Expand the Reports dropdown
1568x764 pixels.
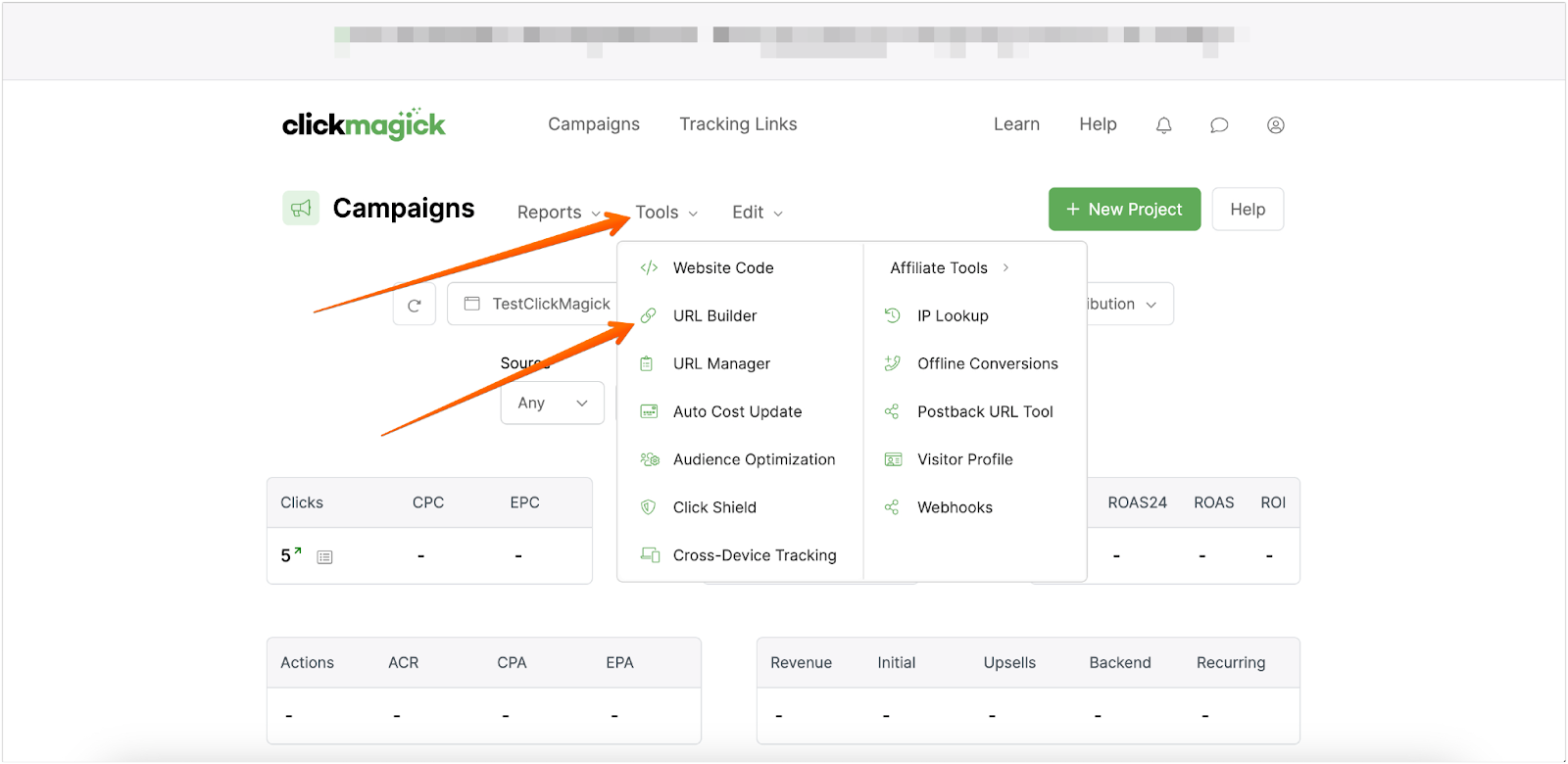[x=559, y=213]
